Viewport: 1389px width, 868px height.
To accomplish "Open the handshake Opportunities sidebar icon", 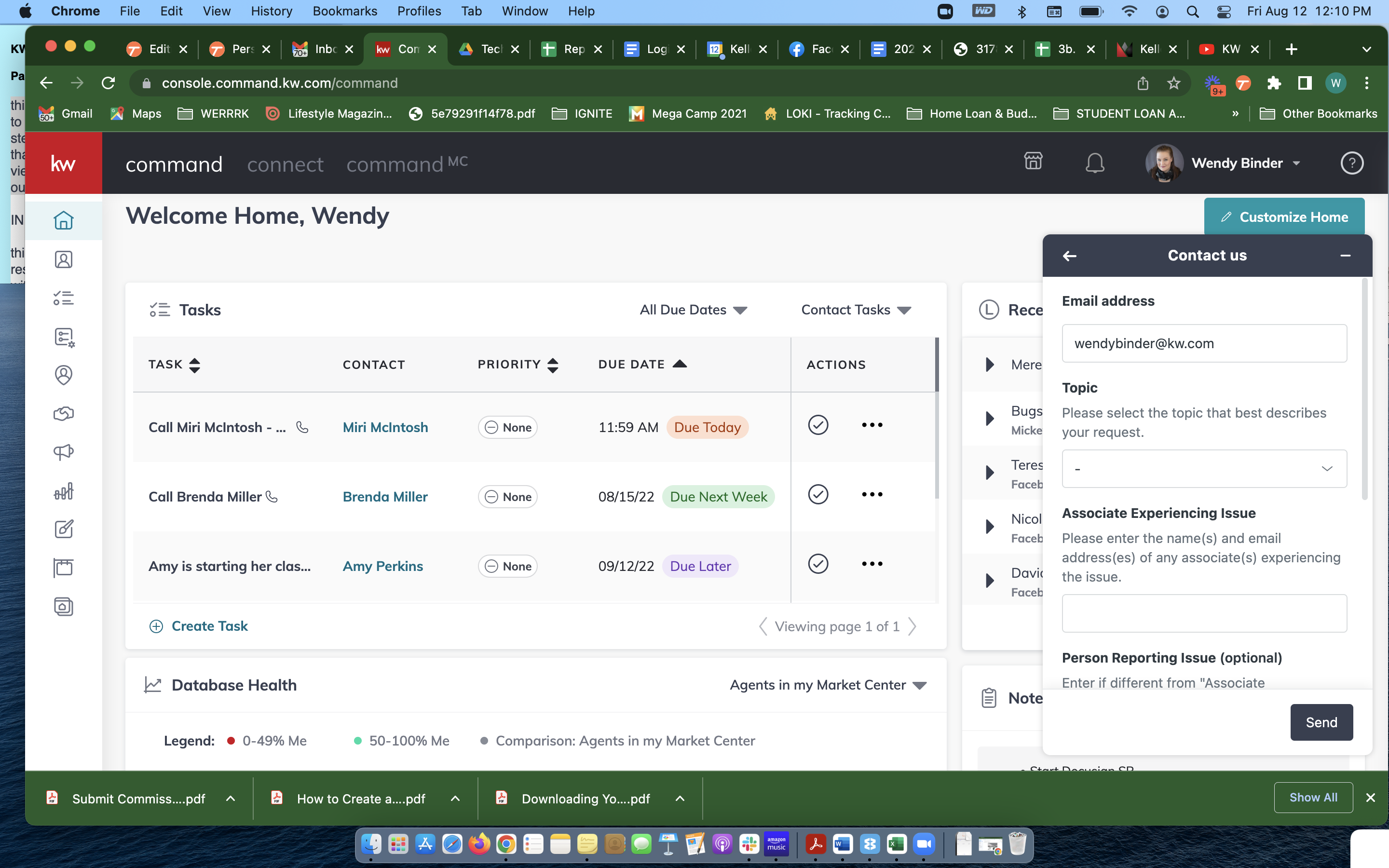I will click(63, 414).
